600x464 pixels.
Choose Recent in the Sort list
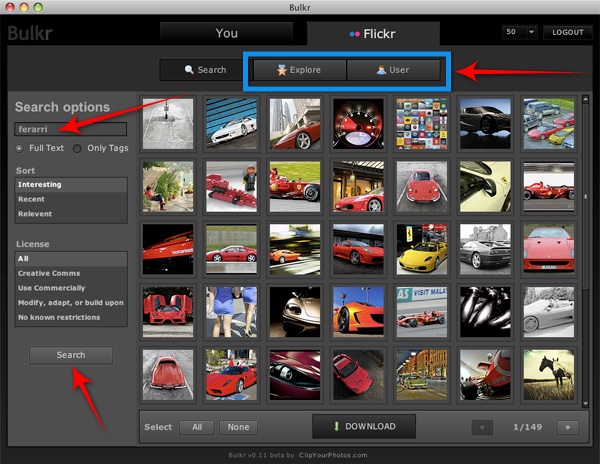32,199
